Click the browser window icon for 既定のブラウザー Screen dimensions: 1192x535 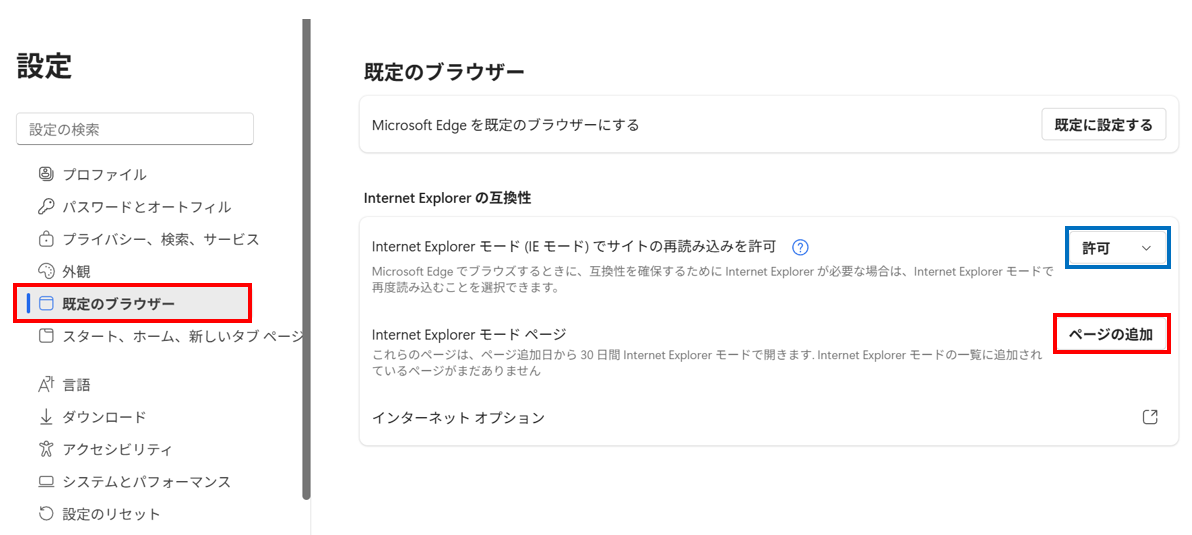(46, 305)
